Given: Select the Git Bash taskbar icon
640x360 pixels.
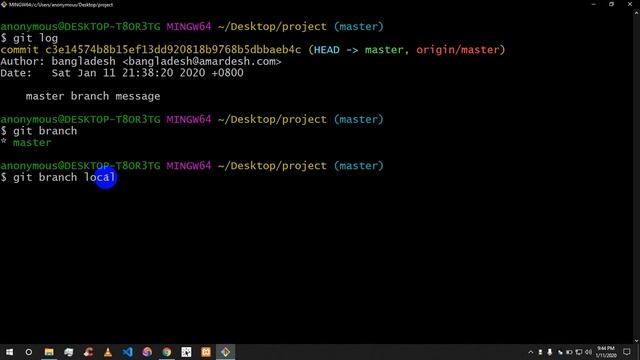Looking at the screenshot, I should [x=225, y=352].
